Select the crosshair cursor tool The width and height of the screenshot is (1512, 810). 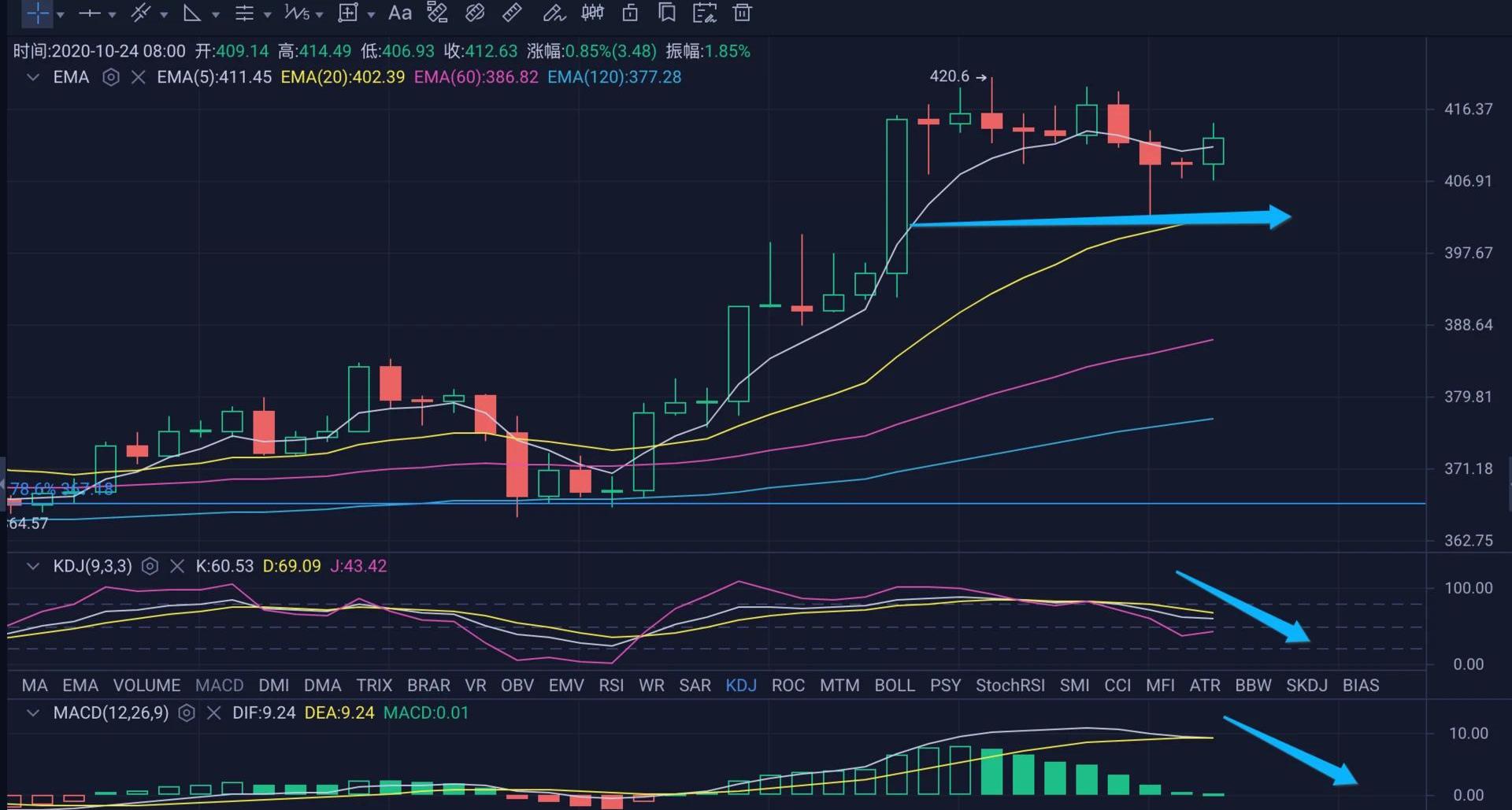pos(36,13)
